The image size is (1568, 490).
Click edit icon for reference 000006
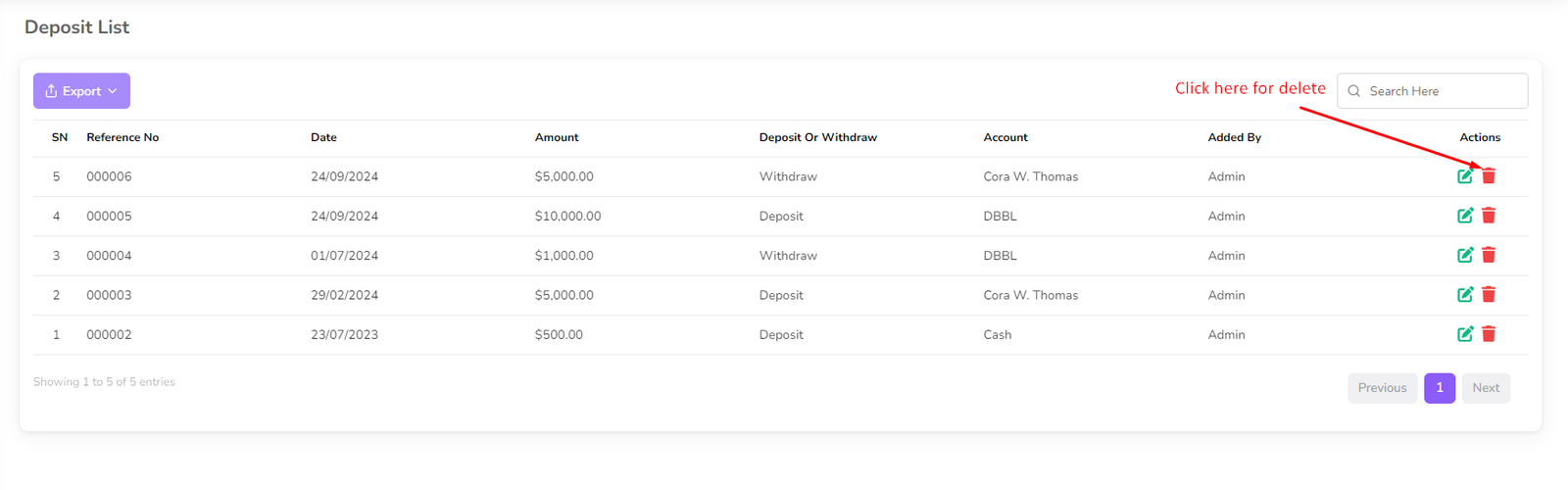pyautogui.click(x=1464, y=176)
